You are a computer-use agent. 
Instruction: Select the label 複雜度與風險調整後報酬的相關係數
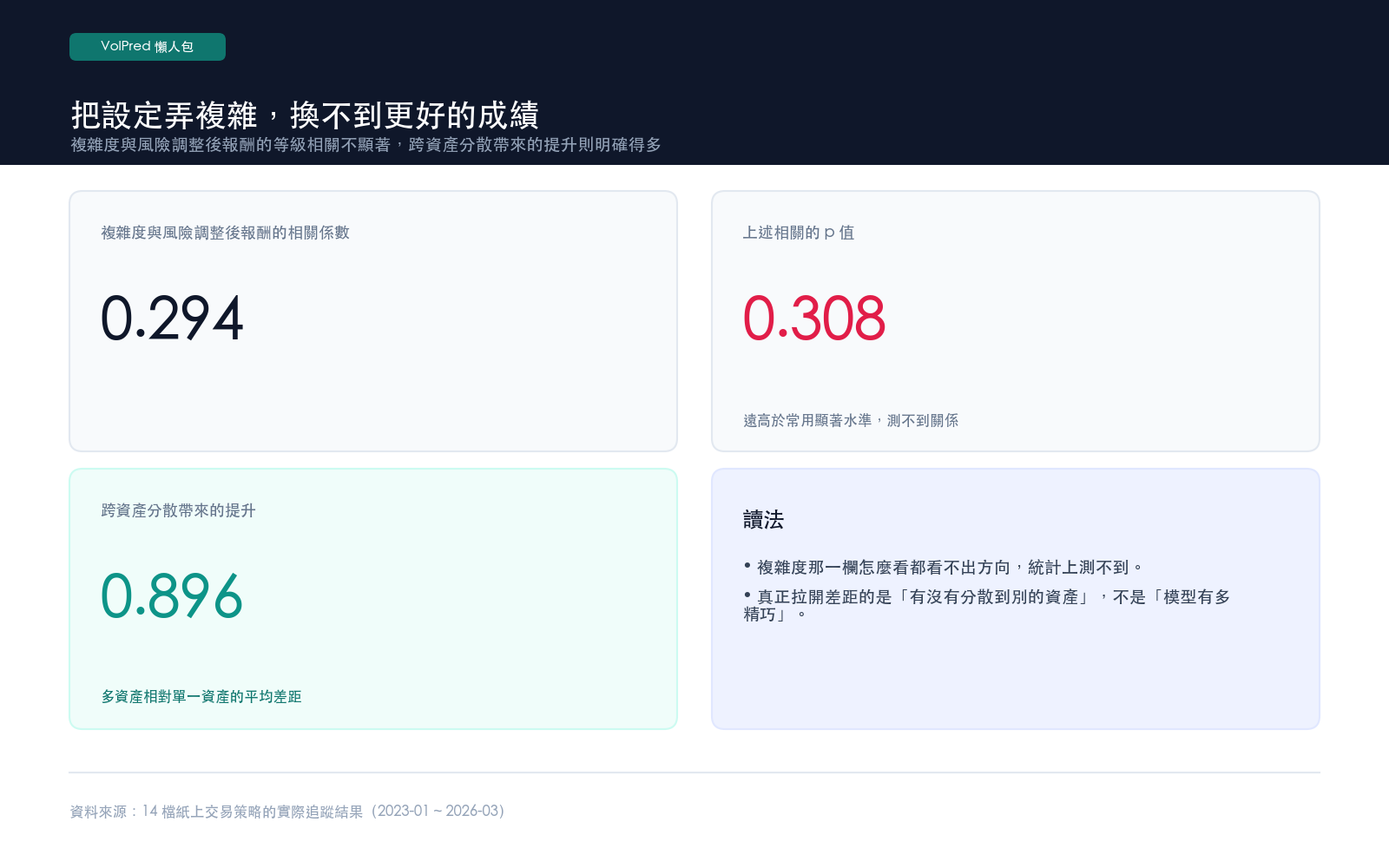225,233
